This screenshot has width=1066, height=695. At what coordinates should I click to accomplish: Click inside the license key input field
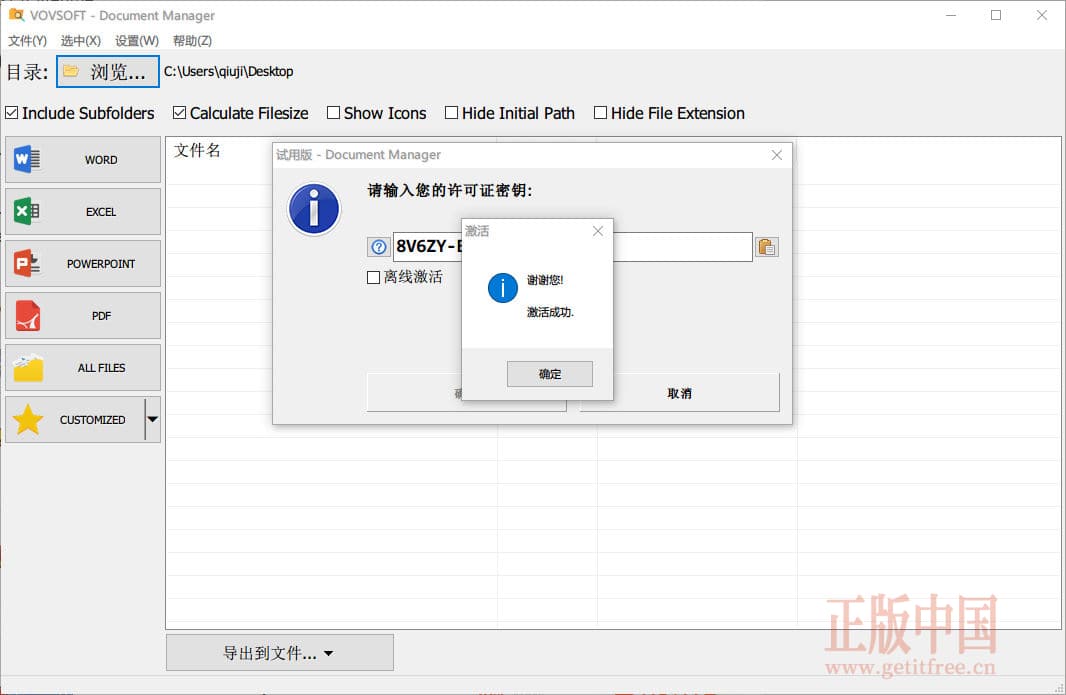(572, 246)
